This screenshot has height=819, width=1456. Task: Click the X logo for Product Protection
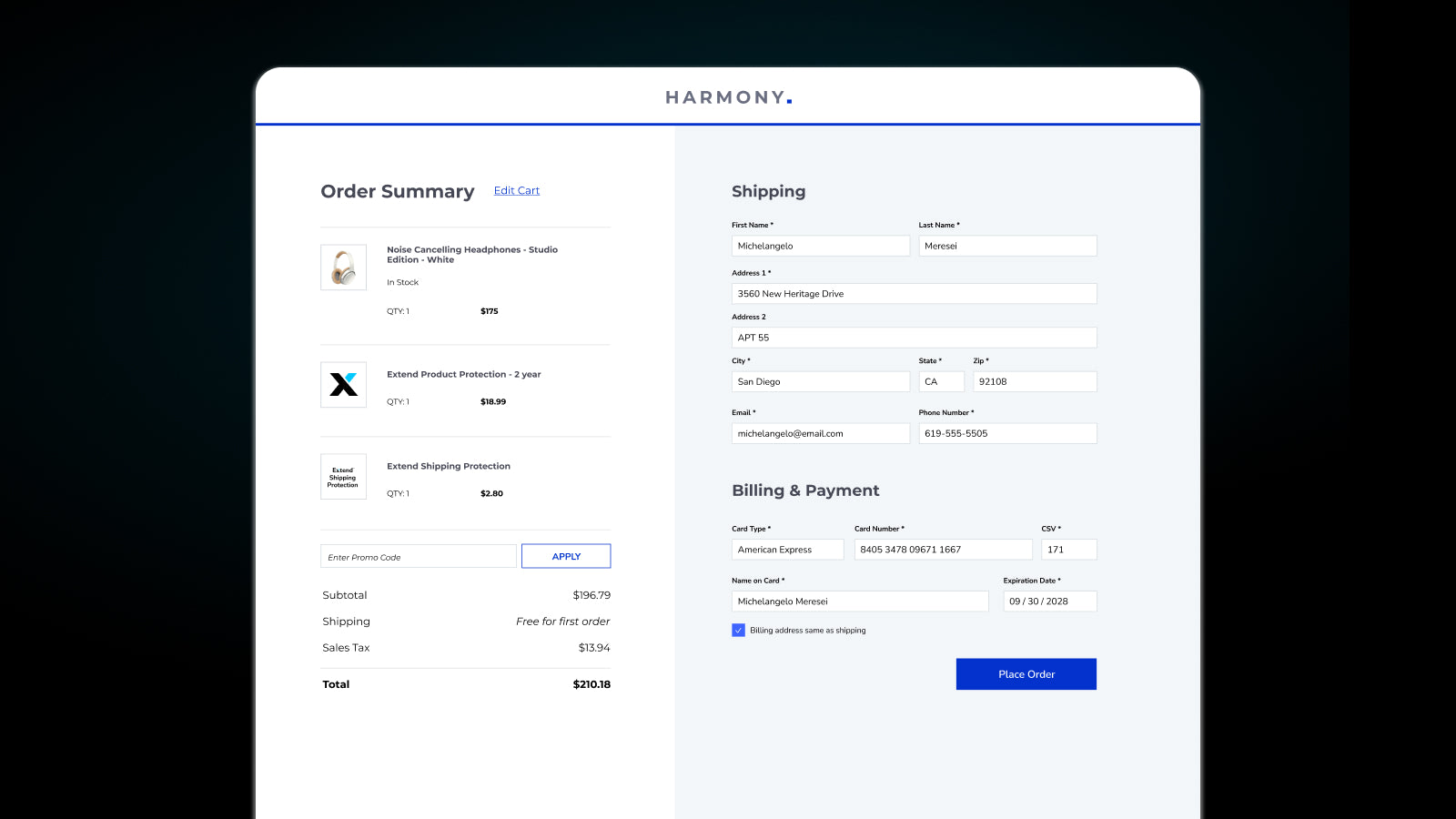click(x=343, y=384)
